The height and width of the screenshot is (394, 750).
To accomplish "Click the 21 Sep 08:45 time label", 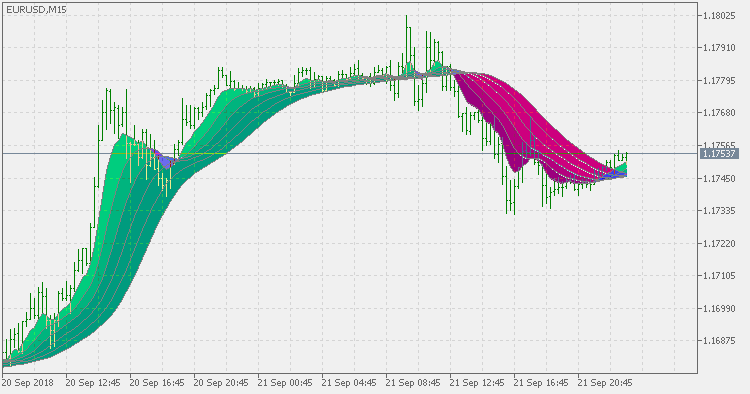I will pyautogui.click(x=413, y=383).
